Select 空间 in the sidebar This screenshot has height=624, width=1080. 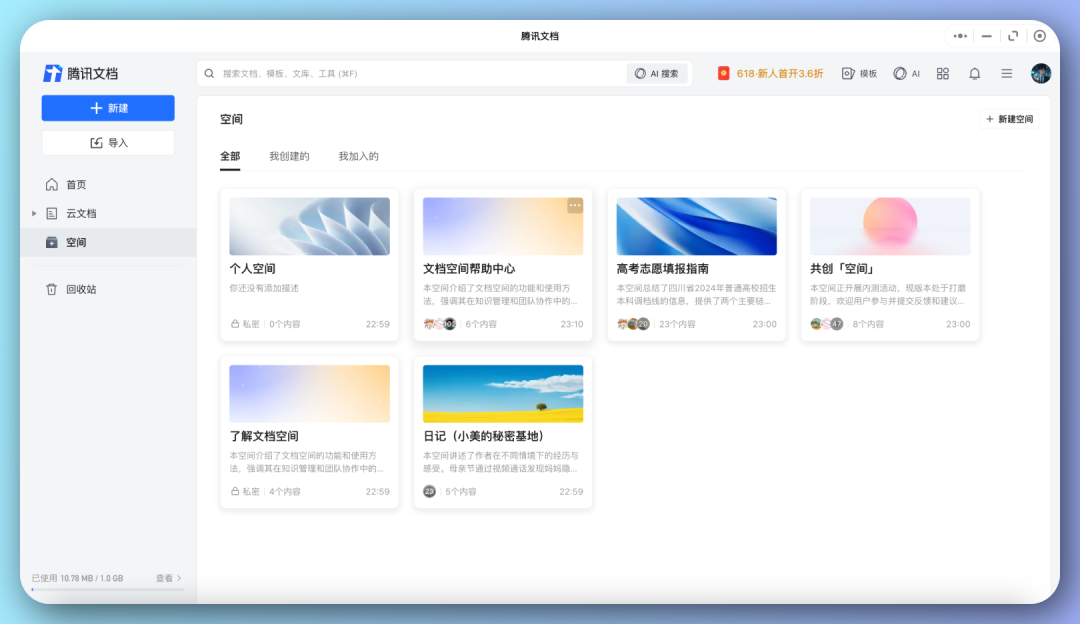pos(108,242)
